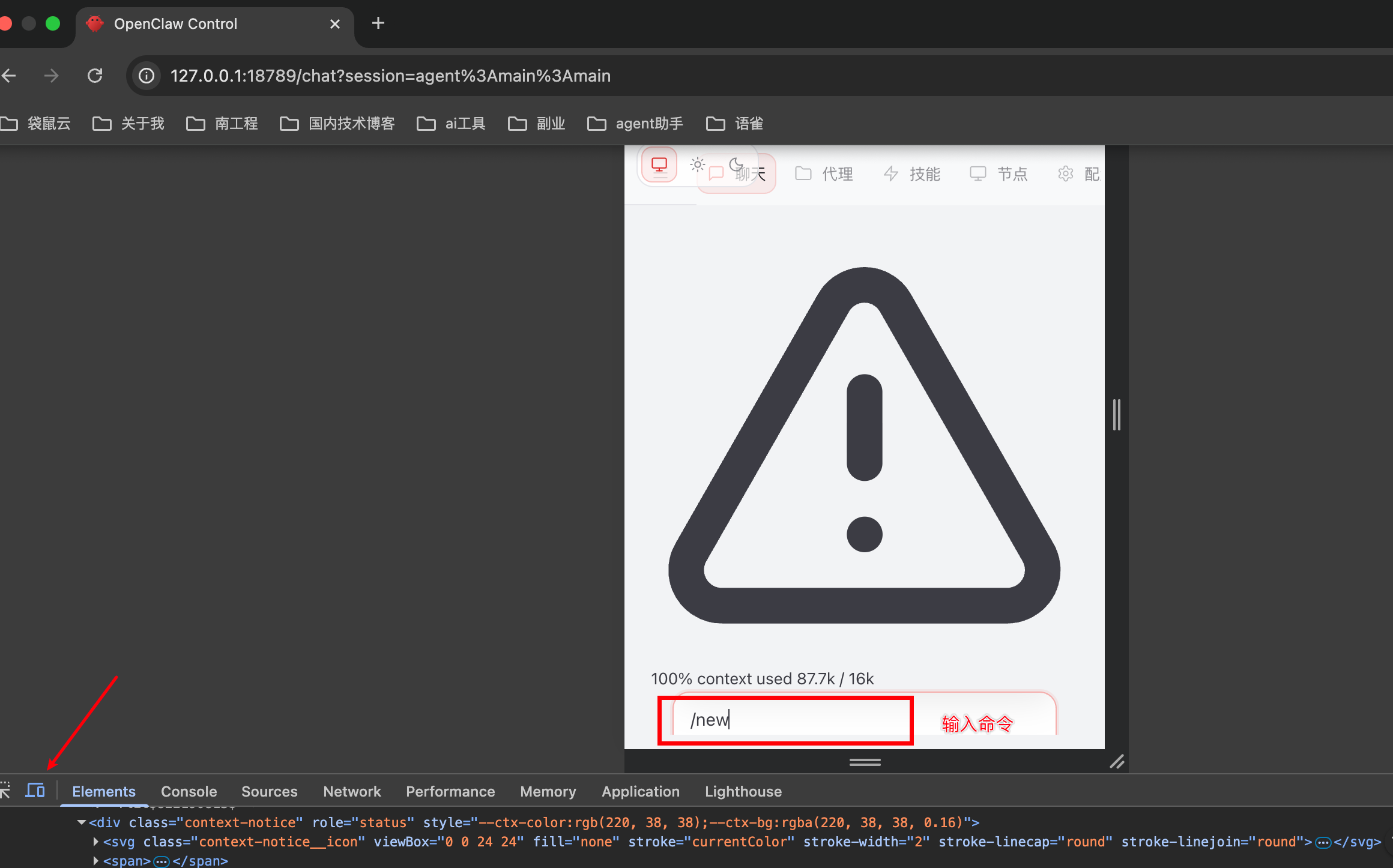This screenshot has width=1393, height=868.
Task: Open the 袋鼠云 bookmark folder
Action: 36,124
